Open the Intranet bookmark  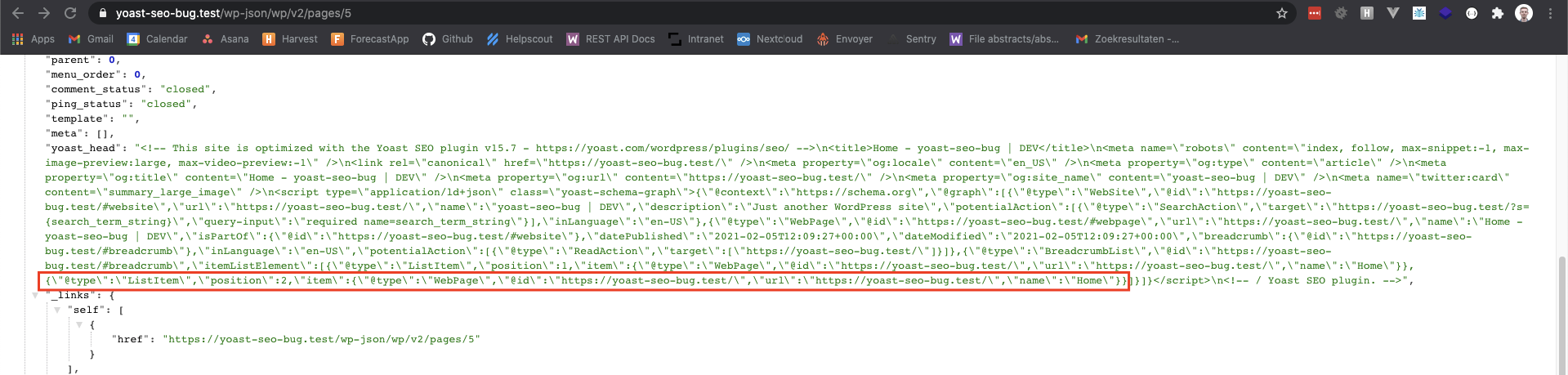pos(696,39)
